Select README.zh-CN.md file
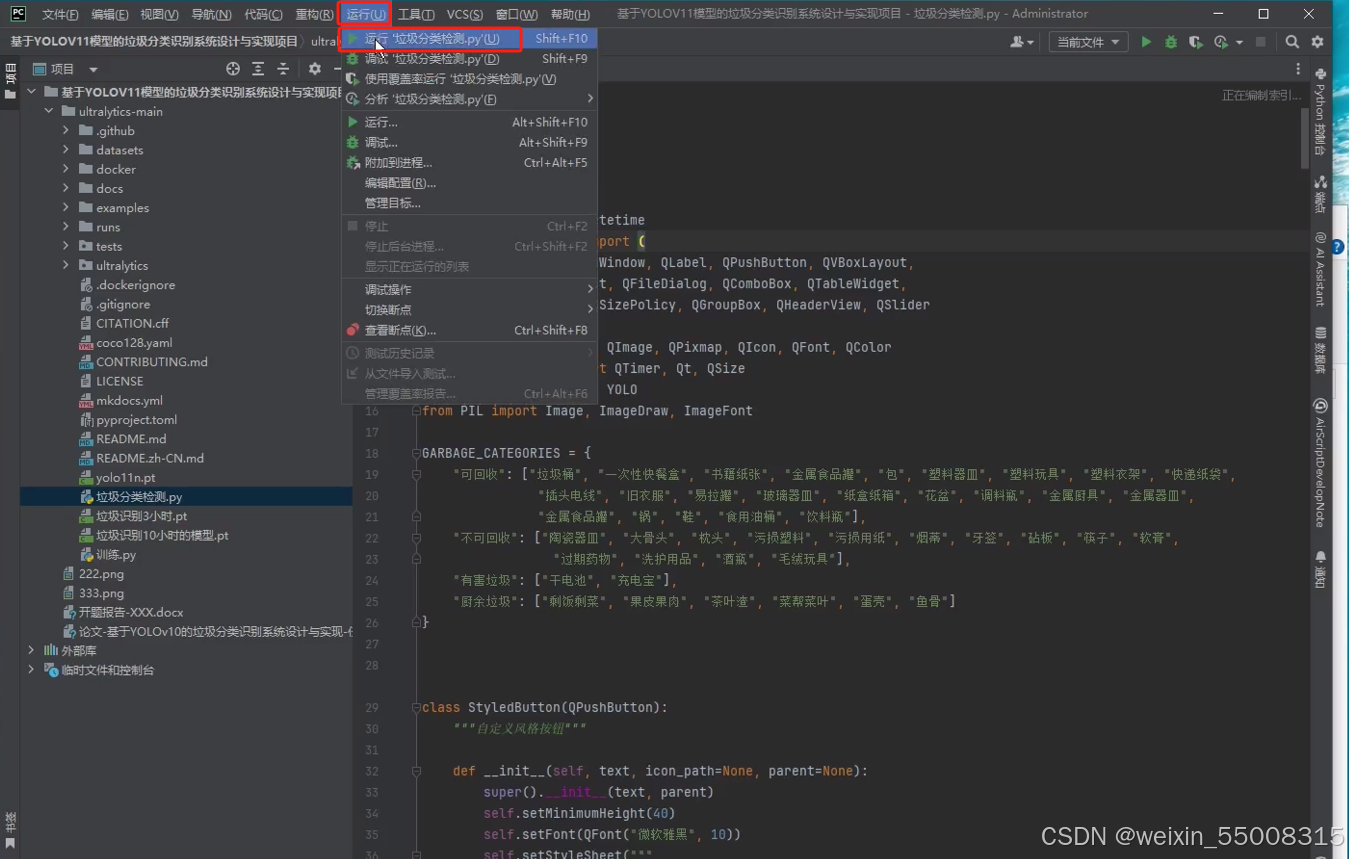Screen dimensions: 1349x859 point(141,458)
